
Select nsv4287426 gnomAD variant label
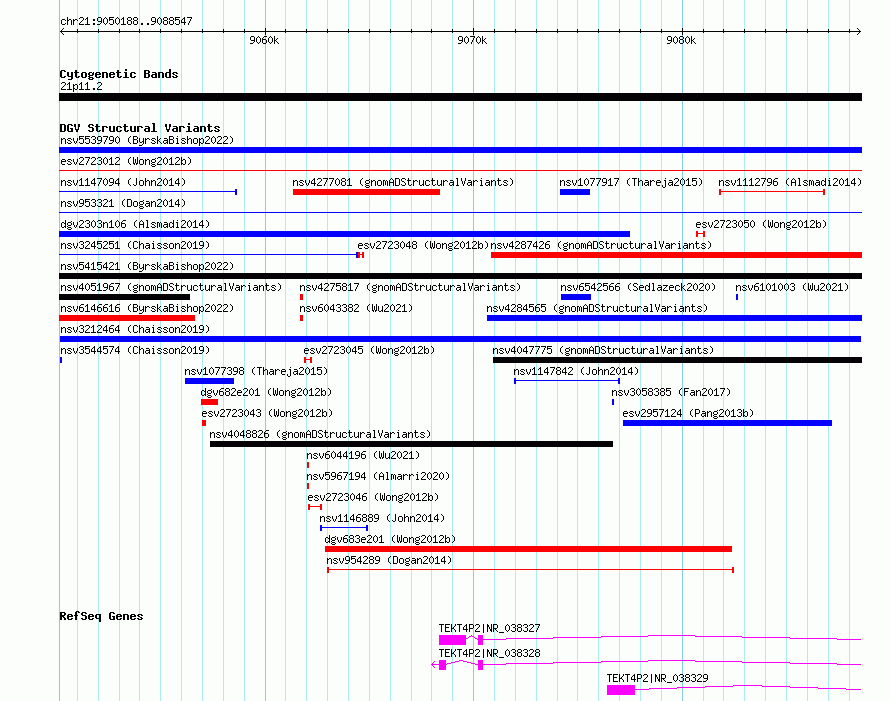tap(601, 245)
